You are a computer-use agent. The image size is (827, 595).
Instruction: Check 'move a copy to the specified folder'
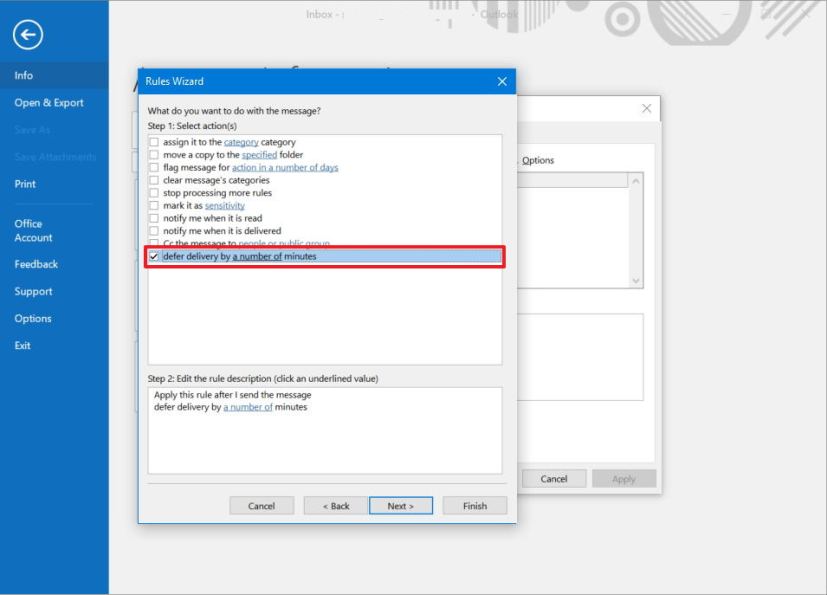pos(153,155)
